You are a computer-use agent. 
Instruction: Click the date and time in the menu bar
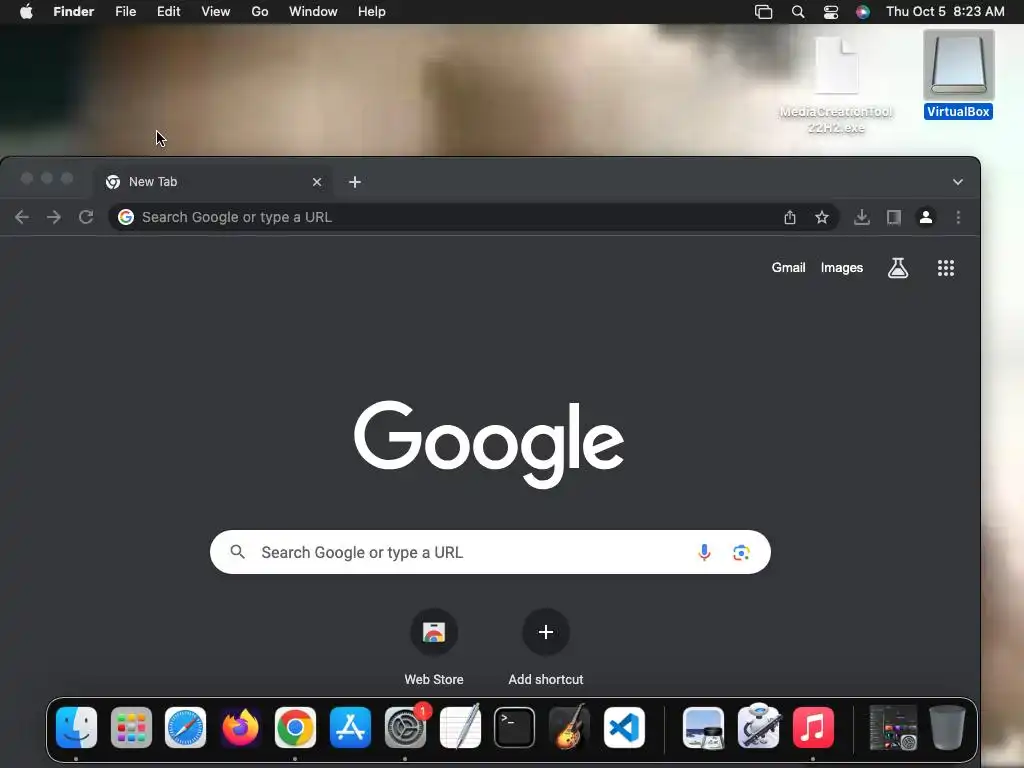pos(945,12)
